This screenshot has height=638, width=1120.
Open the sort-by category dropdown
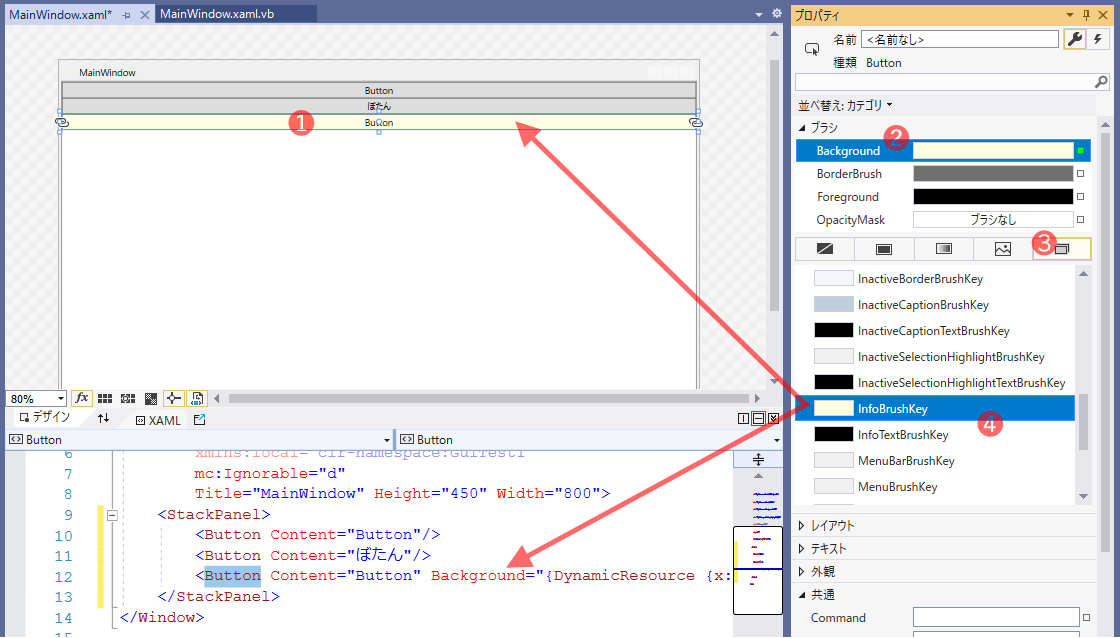tap(845, 105)
